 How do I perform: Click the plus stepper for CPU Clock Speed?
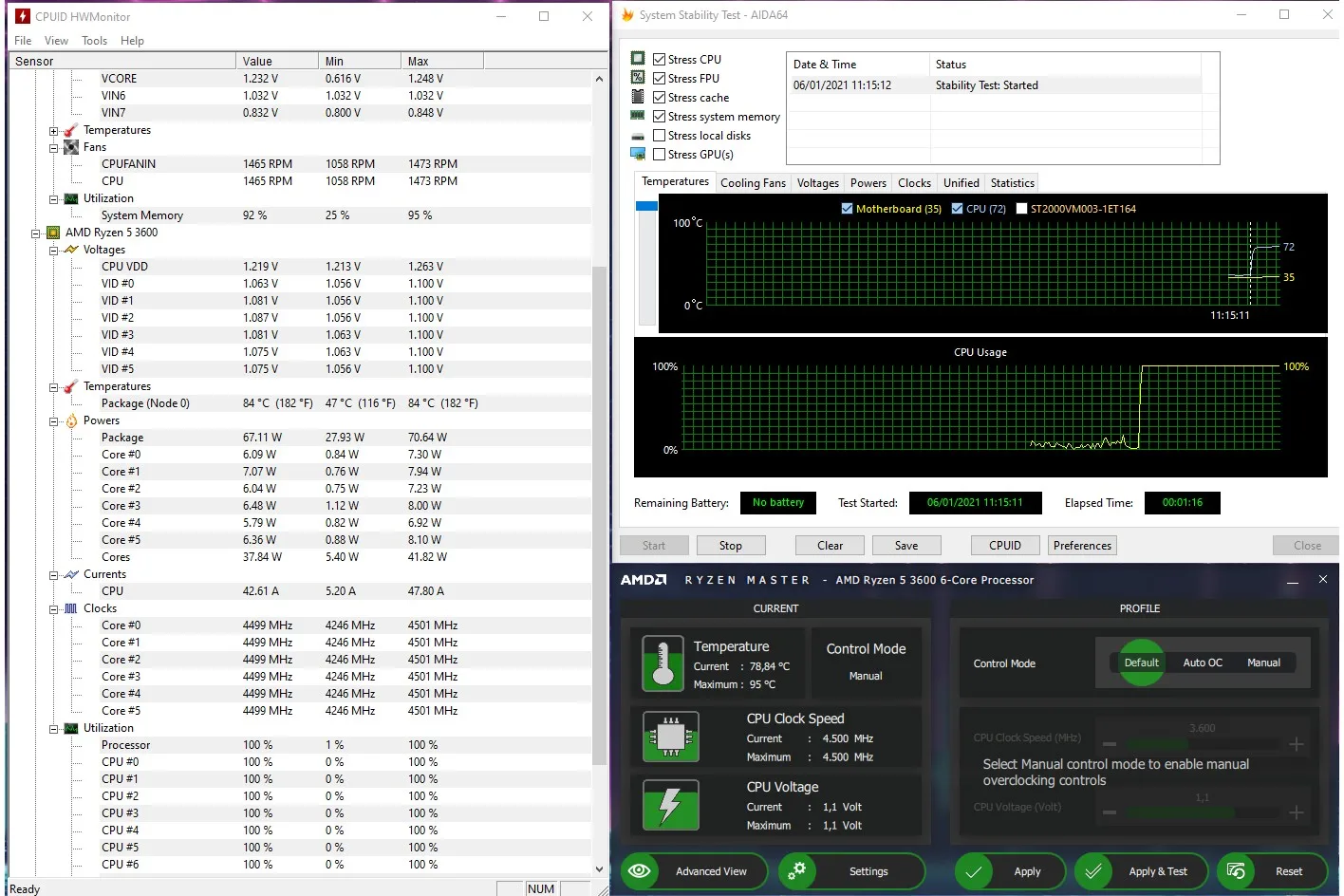pyautogui.click(x=1297, y=744)
